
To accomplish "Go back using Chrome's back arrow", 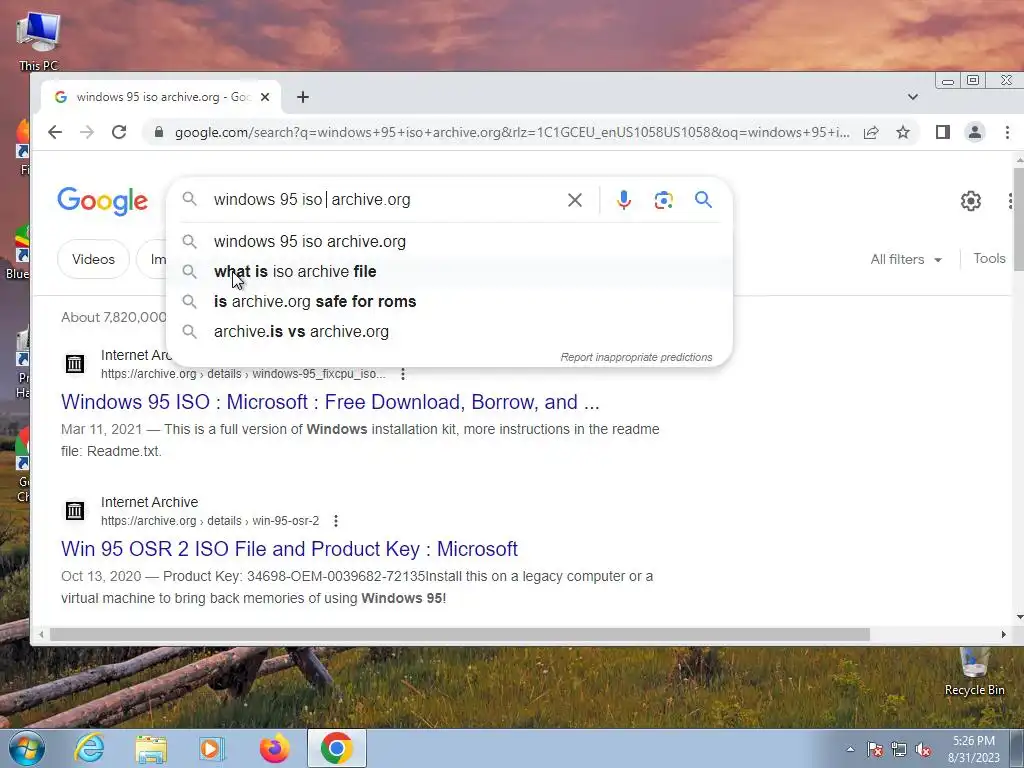I will click(55, 133).
